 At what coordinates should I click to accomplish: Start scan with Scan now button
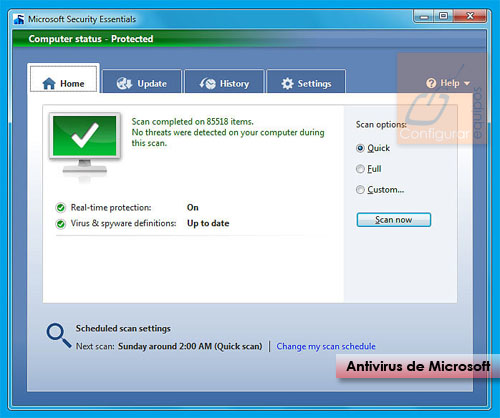tap(394, 220)
